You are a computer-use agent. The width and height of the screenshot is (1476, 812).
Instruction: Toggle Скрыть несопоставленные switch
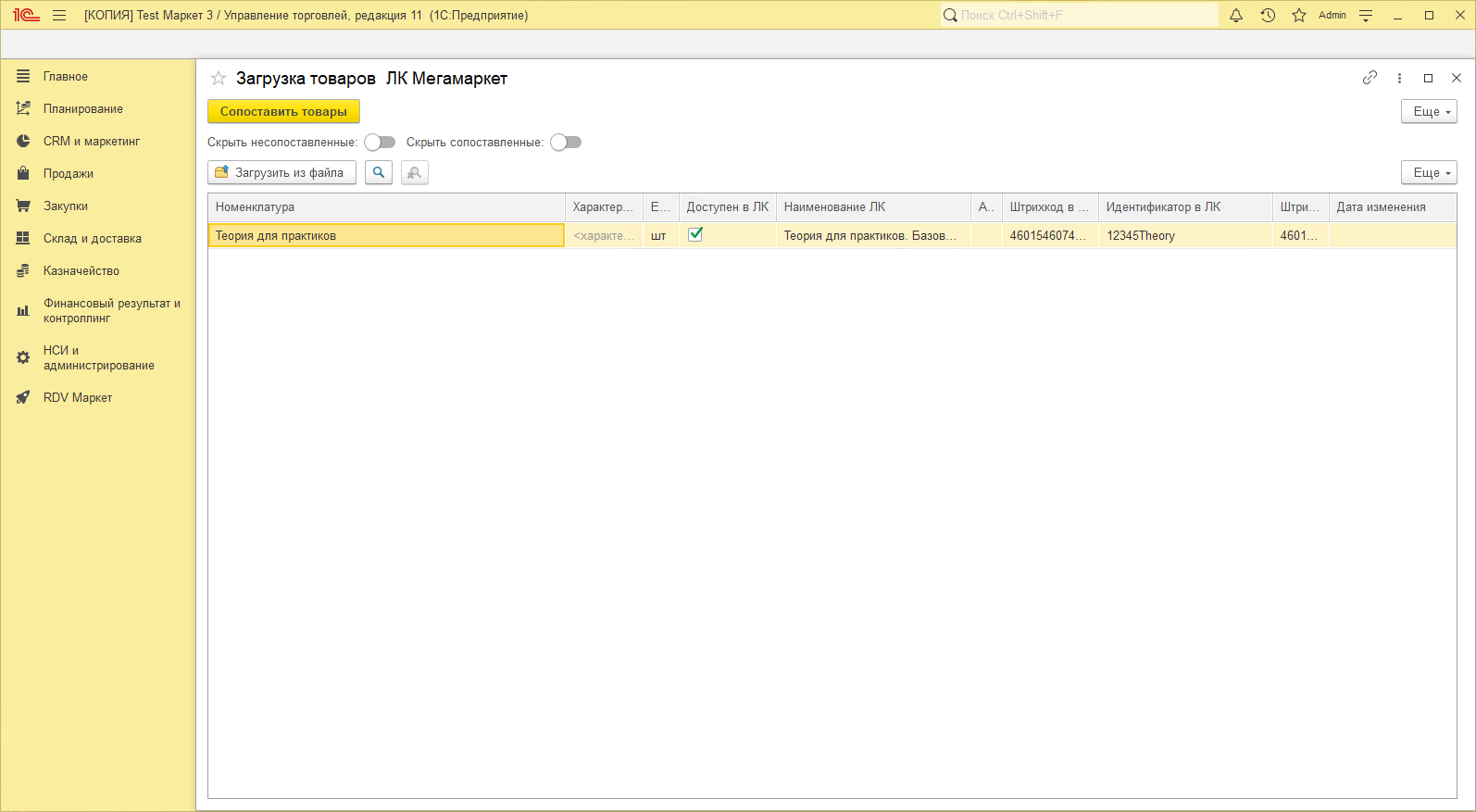(380, 142)
